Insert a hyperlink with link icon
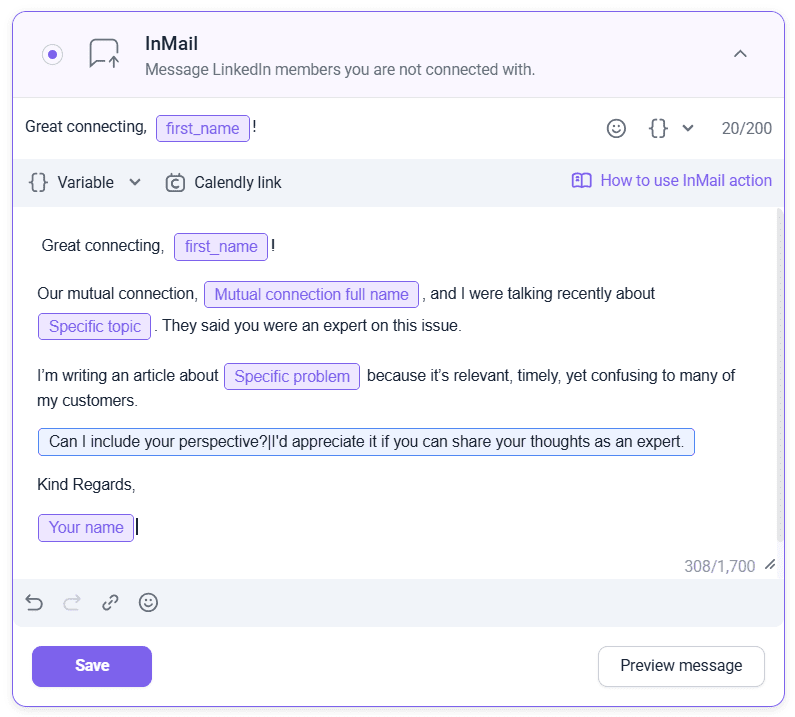Image resolution: width=795 pixels, height=717 pixels. click(110, 603)
